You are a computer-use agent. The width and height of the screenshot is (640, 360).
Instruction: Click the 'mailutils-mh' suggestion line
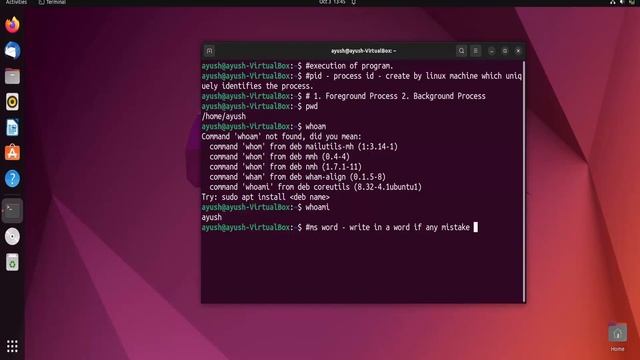[303, 147]
